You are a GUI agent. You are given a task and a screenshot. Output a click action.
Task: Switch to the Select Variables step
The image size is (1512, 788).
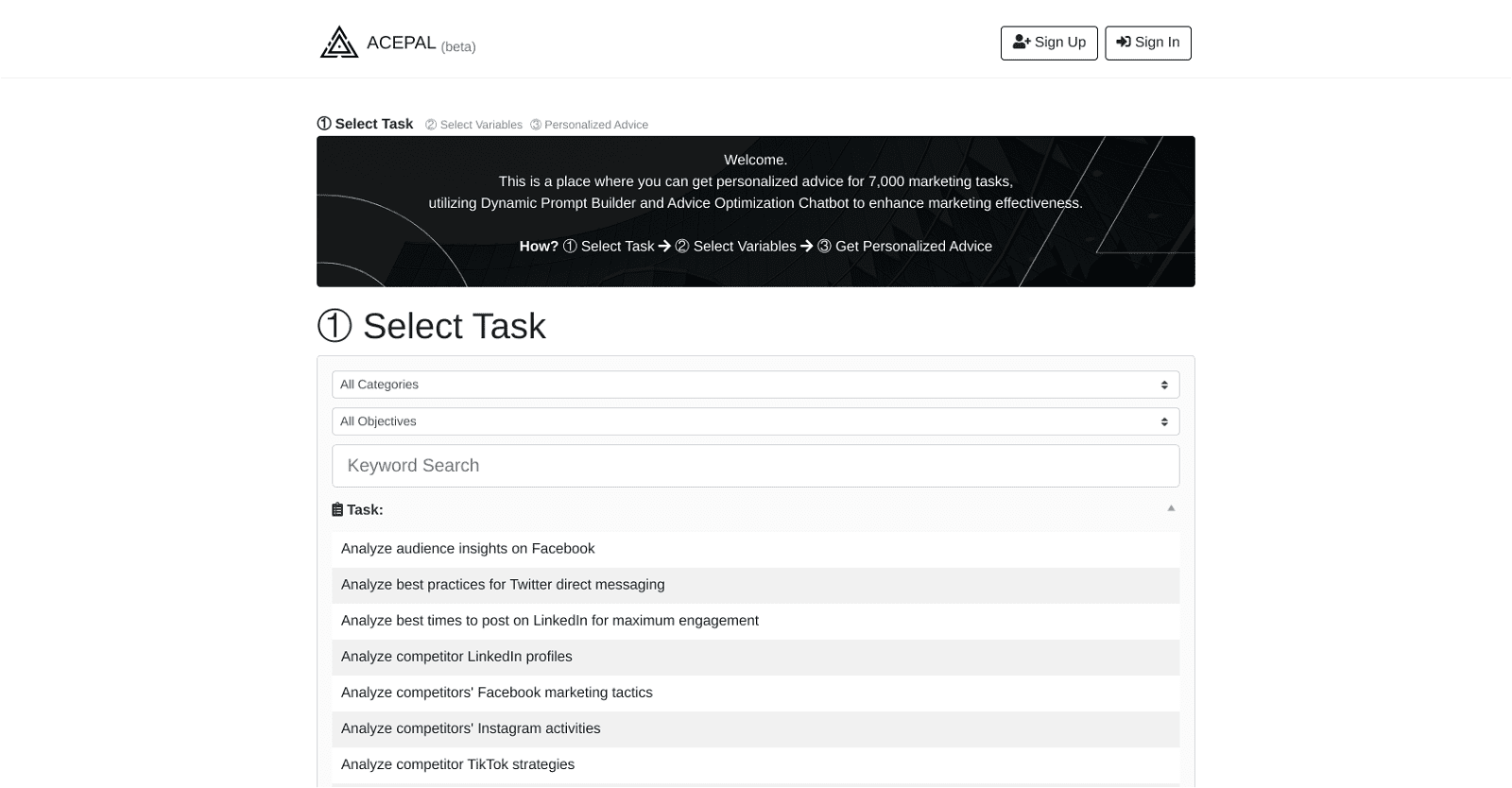pyautogui.click(x=473, y=125)
